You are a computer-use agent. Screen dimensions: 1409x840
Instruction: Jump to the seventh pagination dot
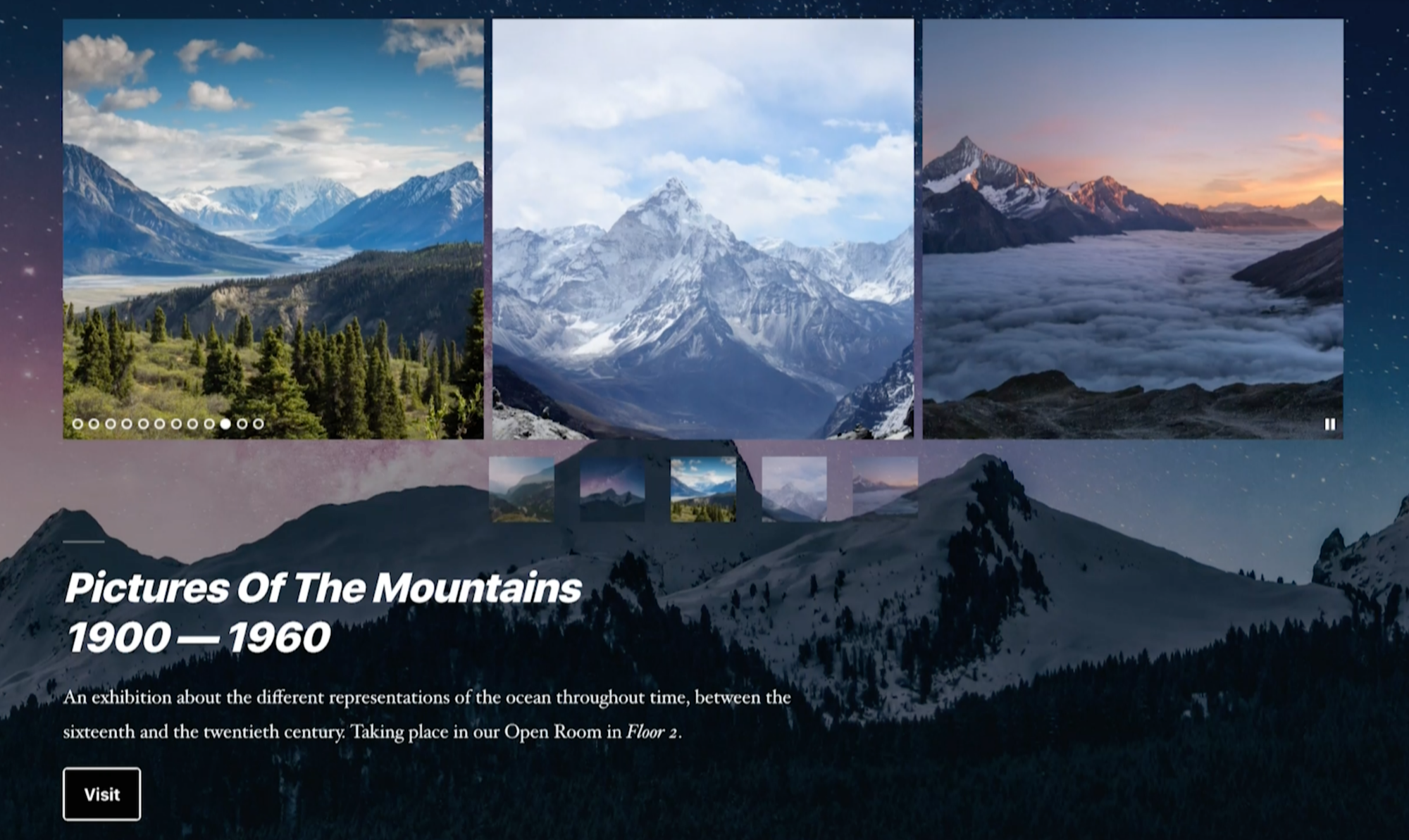point(176,424)
